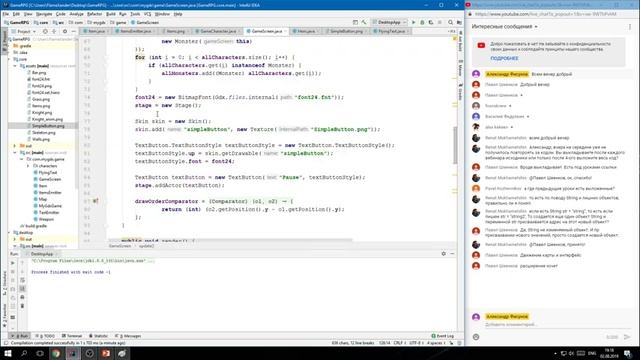
Task: Open chat filter dropdown in YouTube chat
Action: (x=504, y=27)
